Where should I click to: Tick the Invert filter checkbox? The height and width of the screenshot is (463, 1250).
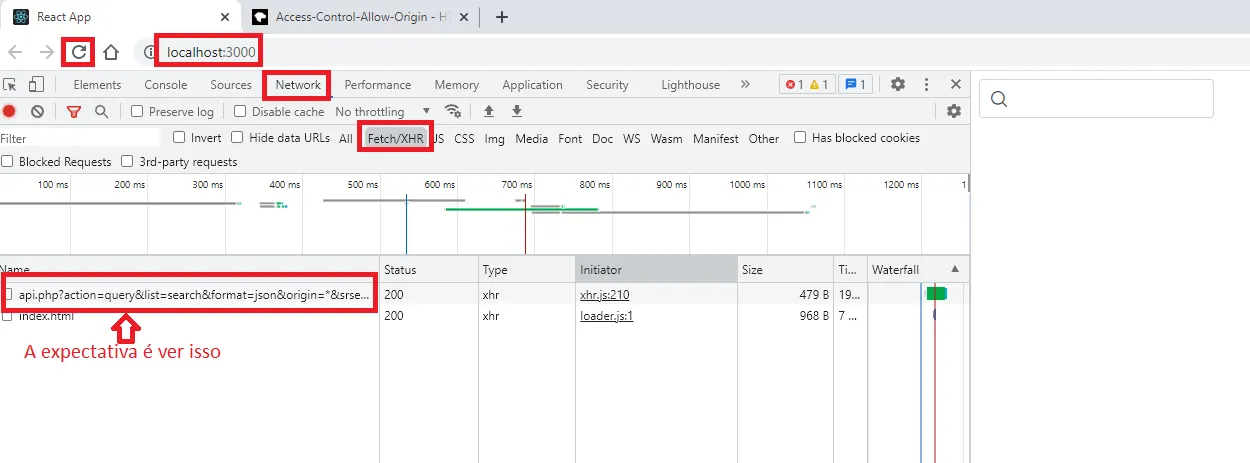[179, 137]
